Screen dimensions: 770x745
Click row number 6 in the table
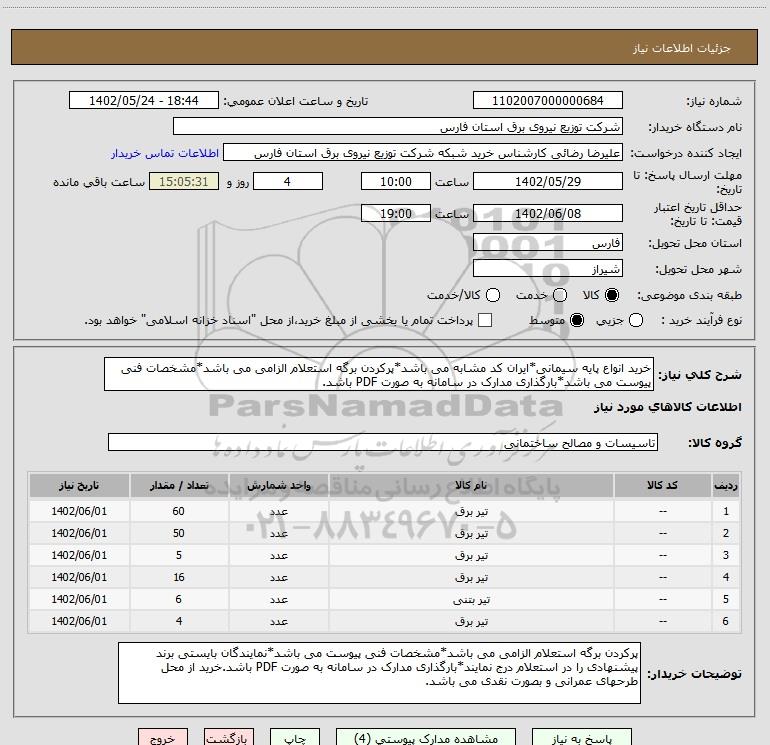[726, 621]
